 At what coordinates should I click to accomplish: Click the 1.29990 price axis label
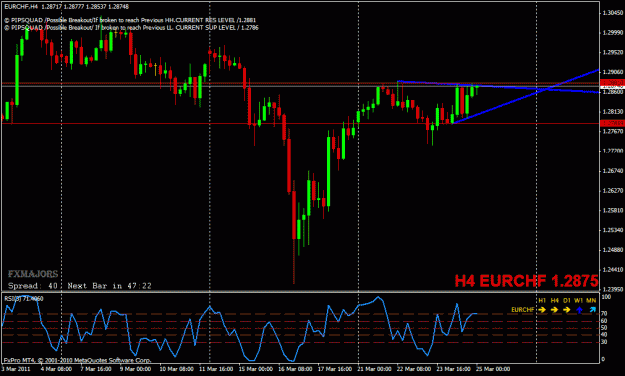click(613, 32)
